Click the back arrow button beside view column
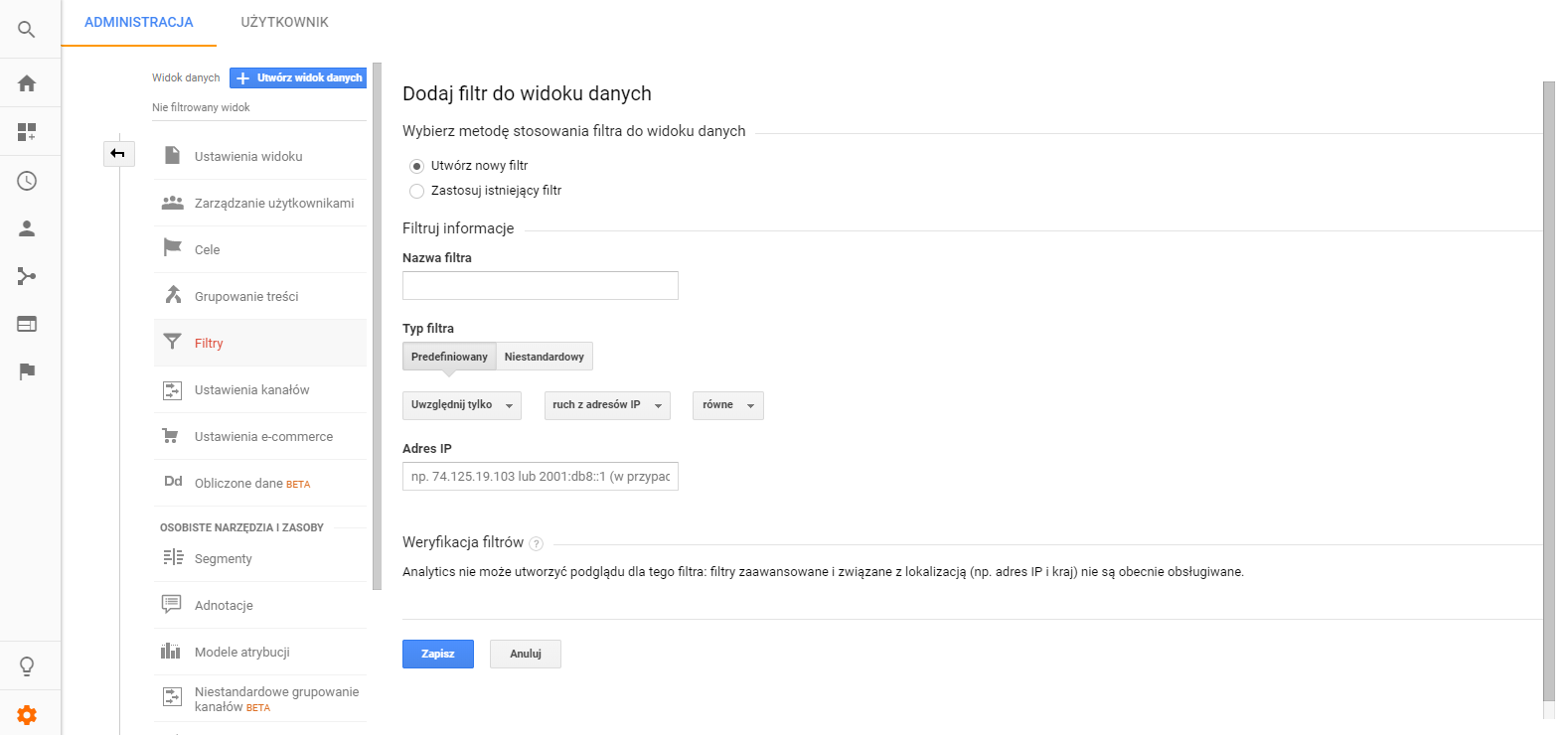The height and width of the screenshot is (735, 1568). point(118,153)
